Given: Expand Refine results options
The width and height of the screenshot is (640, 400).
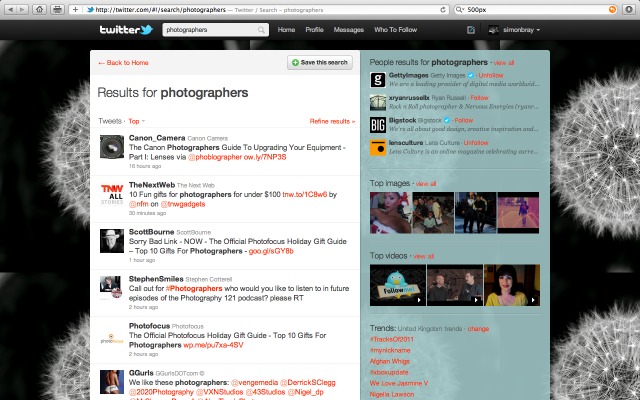Looking at the screenshot, I should tap(332, 121).
